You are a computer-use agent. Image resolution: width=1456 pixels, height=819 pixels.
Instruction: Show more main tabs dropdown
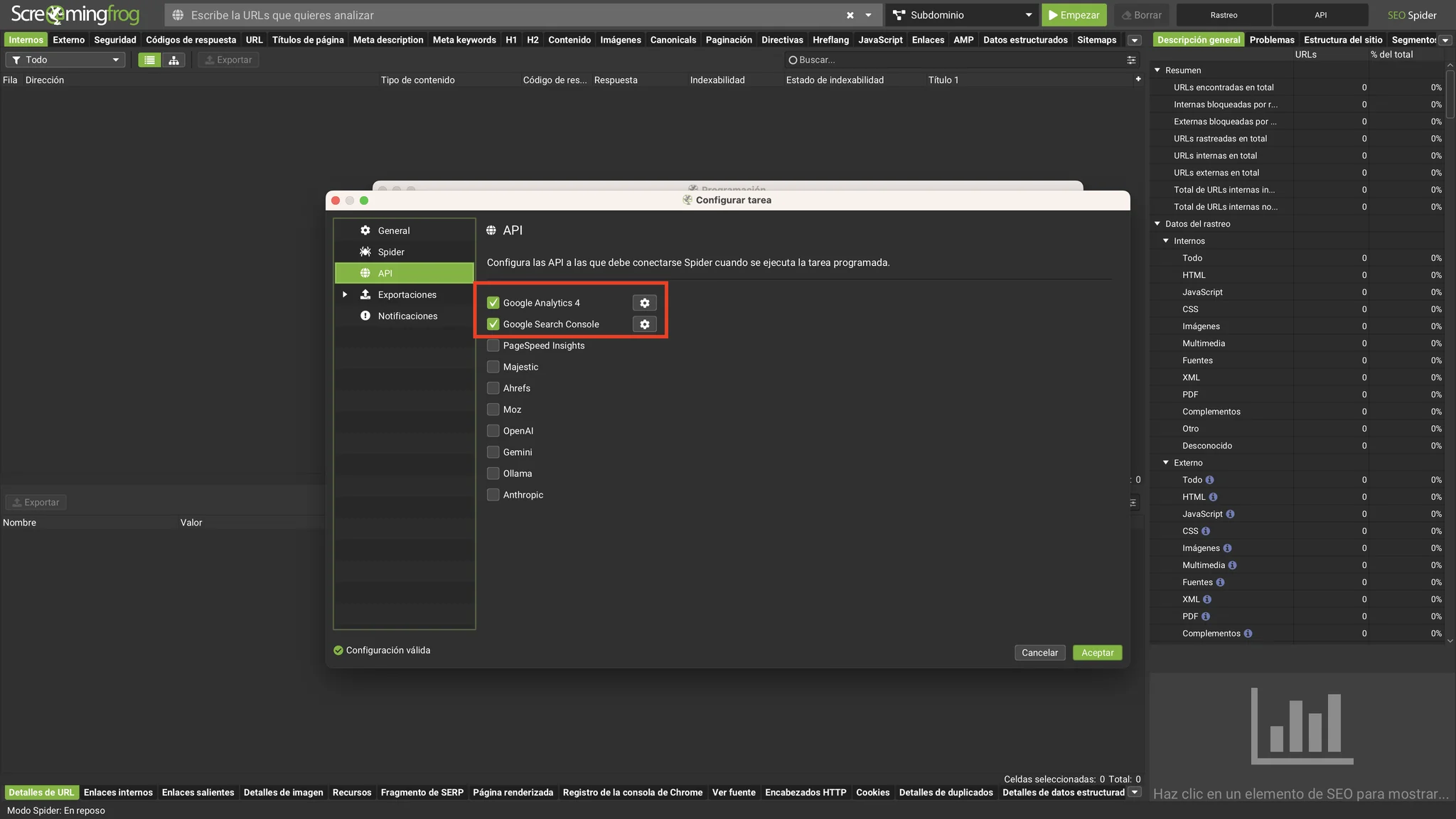[1135, 41]
